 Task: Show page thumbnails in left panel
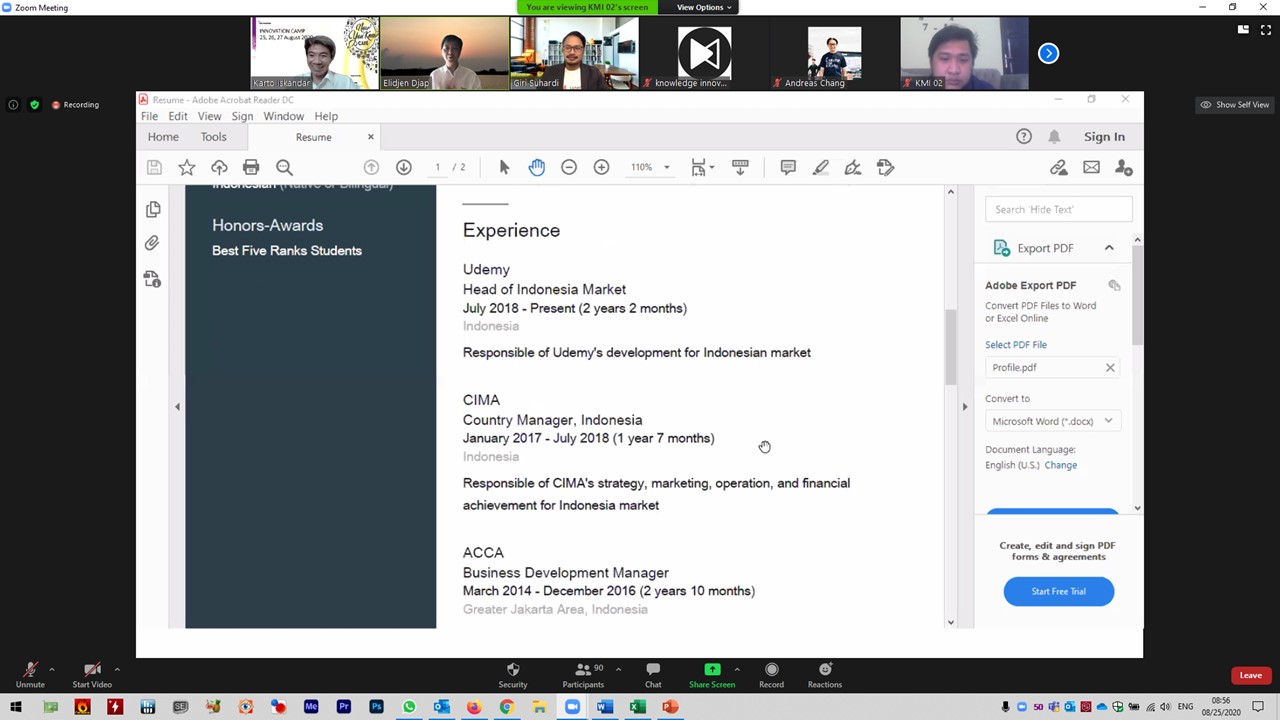point(153,209)
